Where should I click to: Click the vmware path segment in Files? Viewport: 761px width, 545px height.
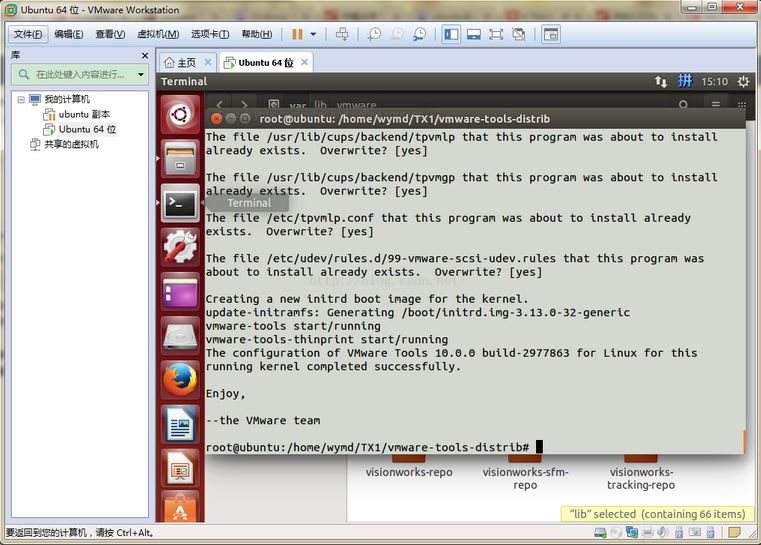[356, 105]
